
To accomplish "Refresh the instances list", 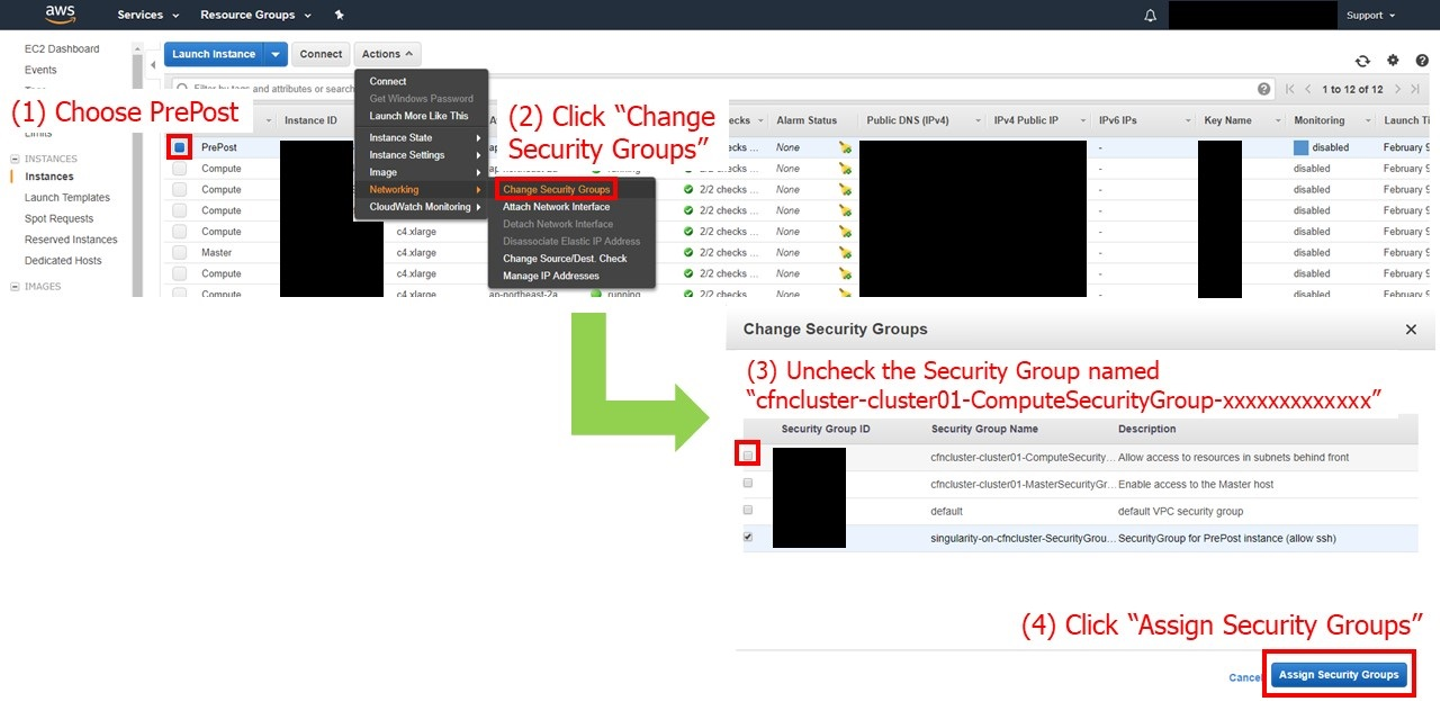I will [x=1362, y=61].
